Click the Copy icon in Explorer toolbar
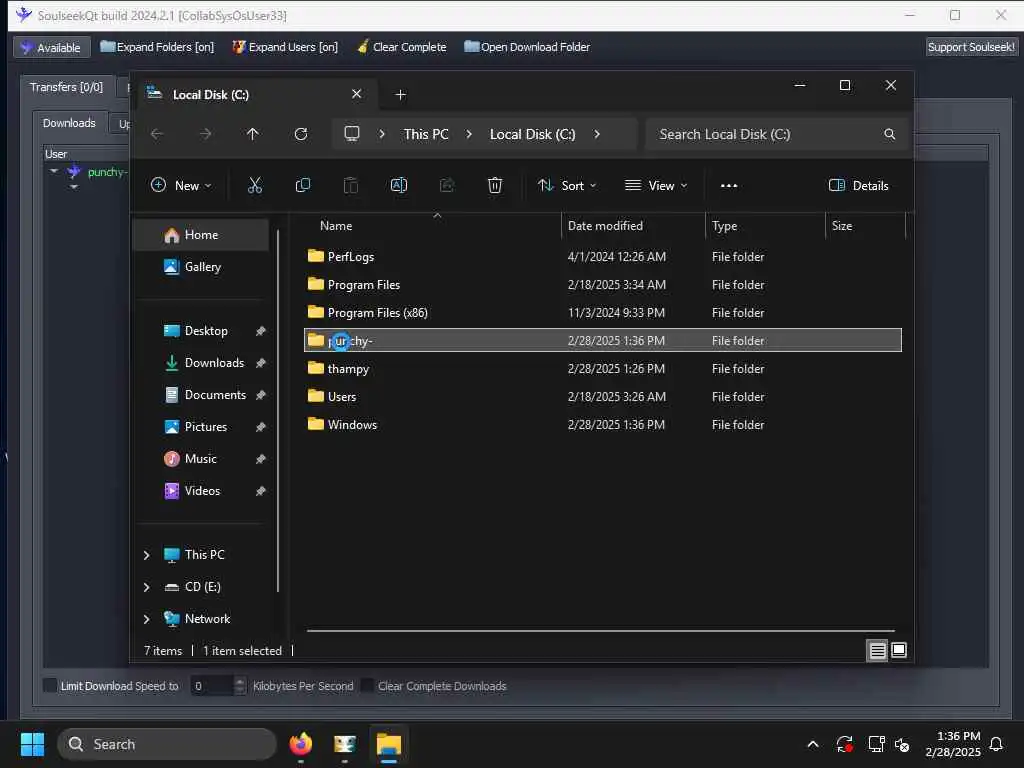The height and width of the screenshot is (768, 1024). coord(302,185)
